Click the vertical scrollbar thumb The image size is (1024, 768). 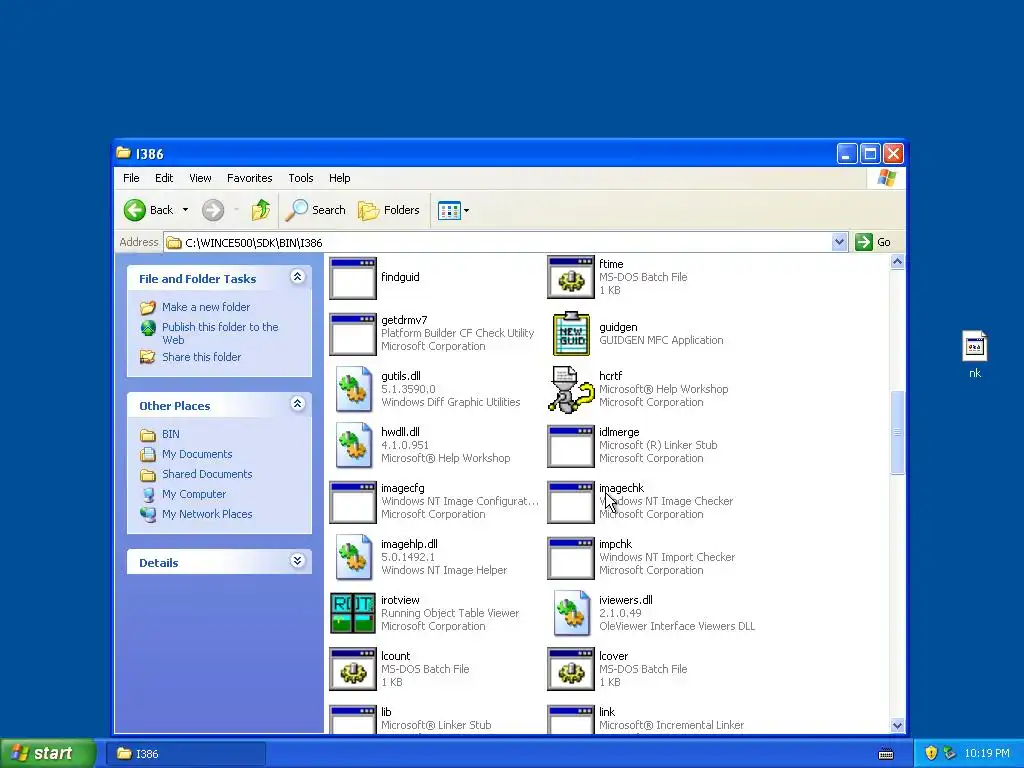tap(897, 432)
